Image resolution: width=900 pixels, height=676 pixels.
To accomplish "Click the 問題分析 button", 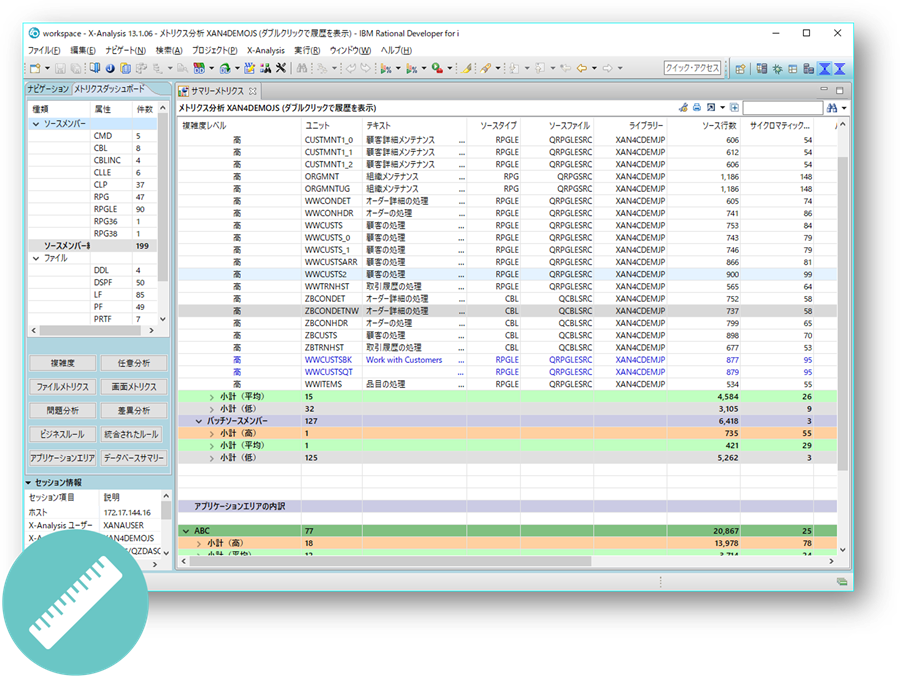I will tap(63, 411).
